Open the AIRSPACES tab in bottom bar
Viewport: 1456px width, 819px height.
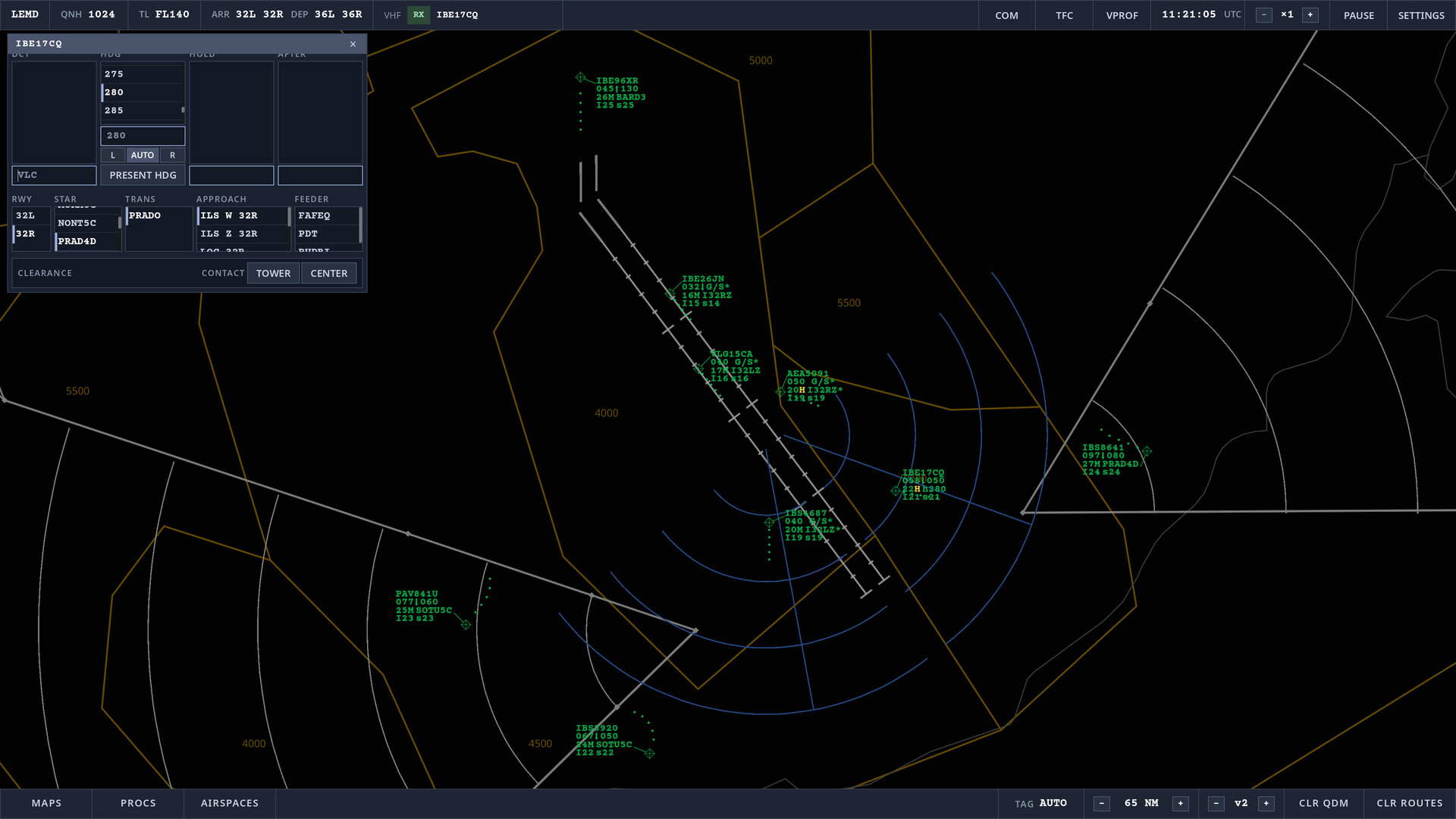point(230,803)
